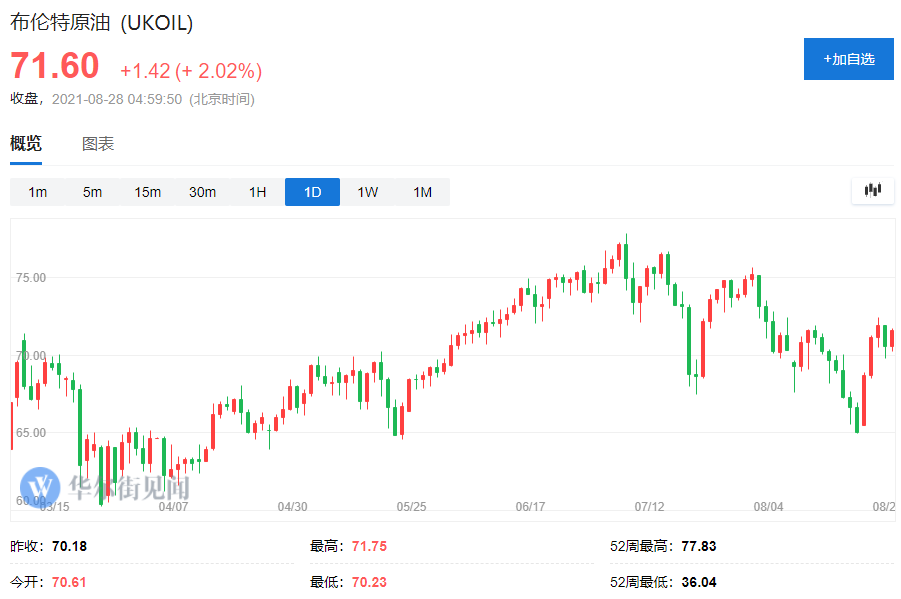Viewport: 901px width, 599px height.
Task: Set chart period to 30m
Action: pyautogui.click(x=203, y=192)
